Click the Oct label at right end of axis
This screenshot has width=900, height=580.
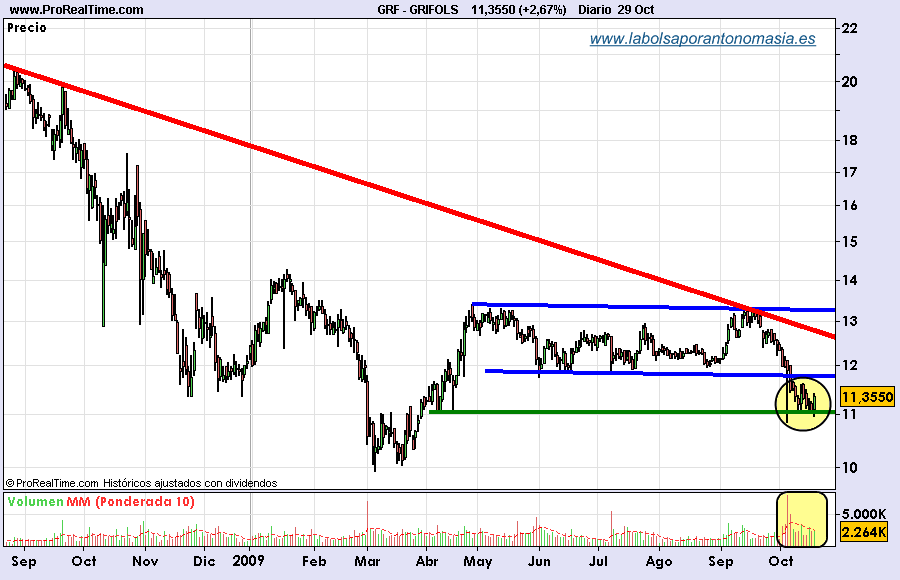(x=781, y=561)
